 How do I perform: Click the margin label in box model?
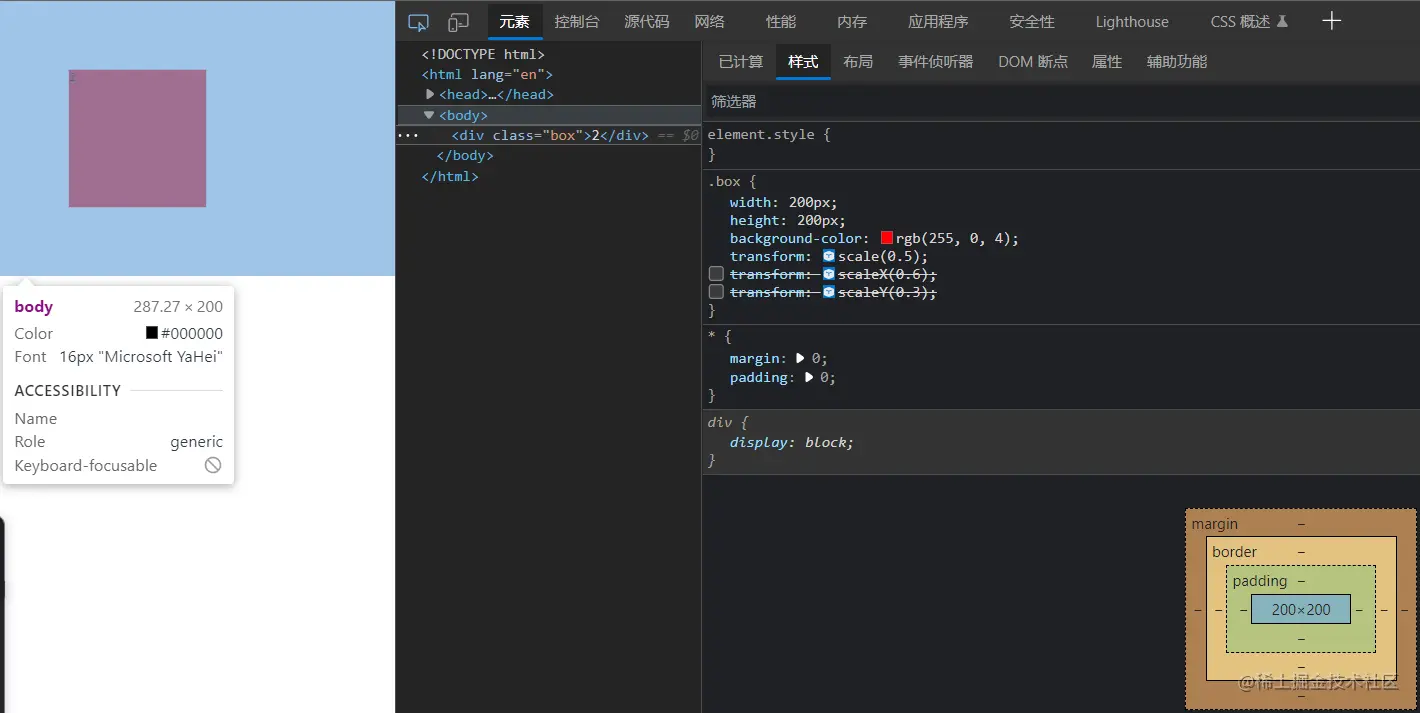coord(1215,523)
